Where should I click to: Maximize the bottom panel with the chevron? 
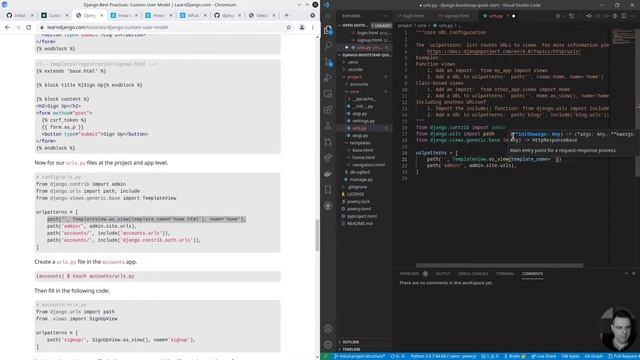coord(626,273)
